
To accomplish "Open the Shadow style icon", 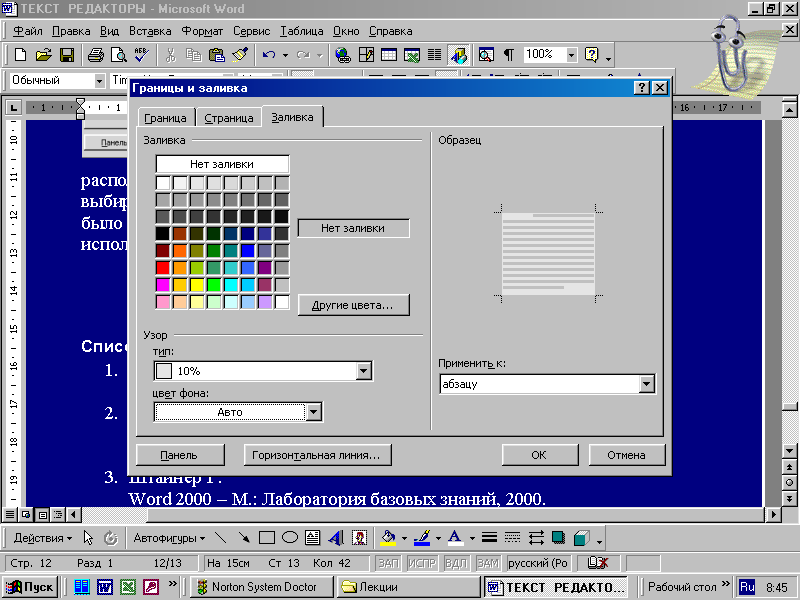I will coord(558,537).
